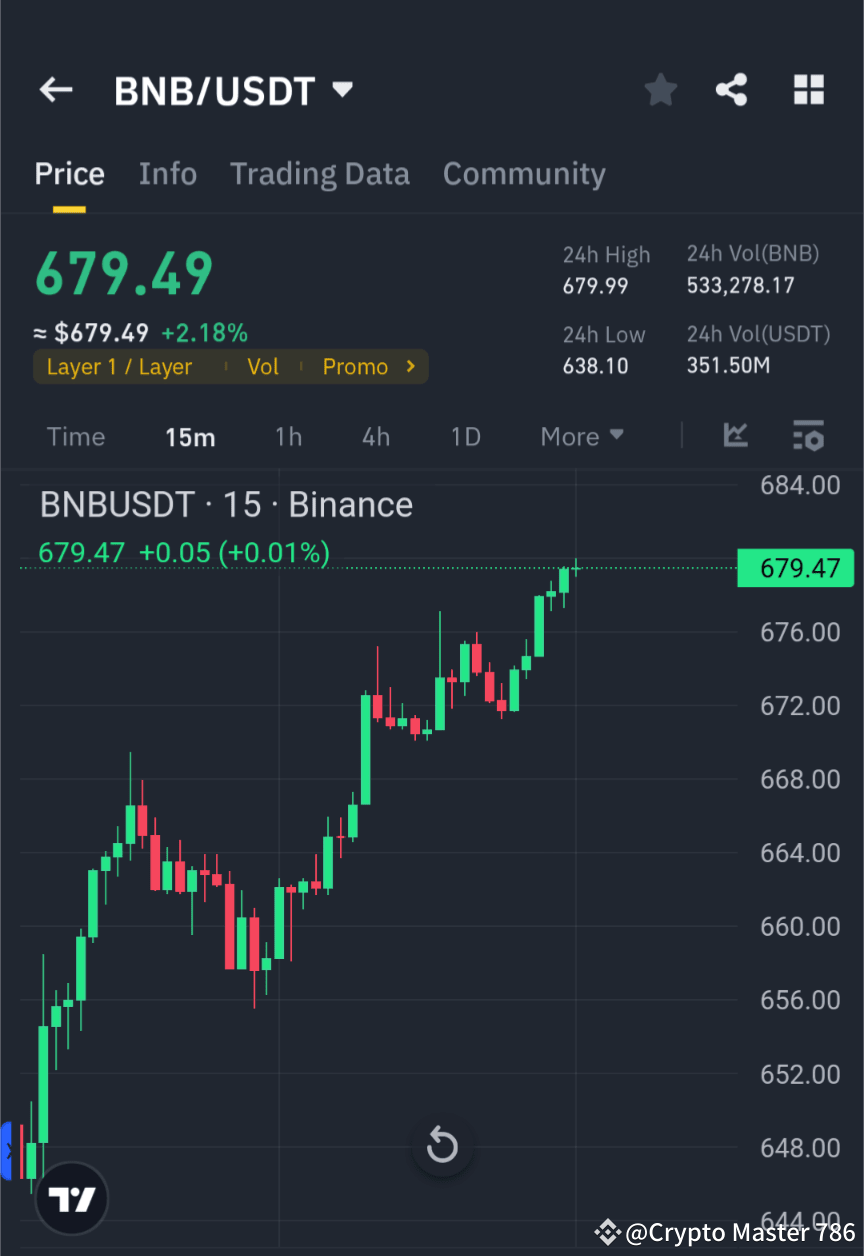
Task: Tap the back arrow to exit chart
Action: tap(55, 90)
